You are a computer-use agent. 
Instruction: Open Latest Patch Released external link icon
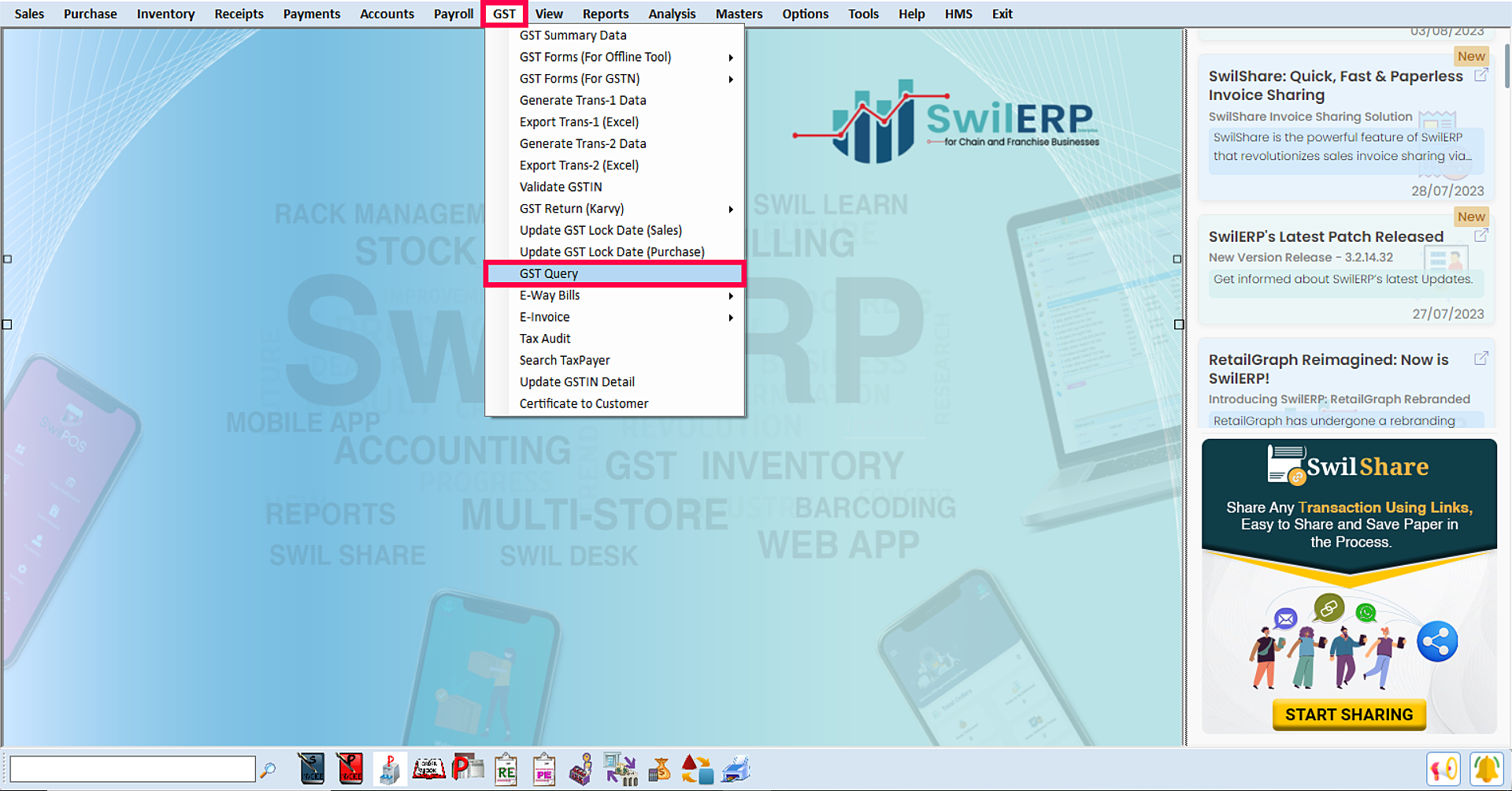(1480, 236)
